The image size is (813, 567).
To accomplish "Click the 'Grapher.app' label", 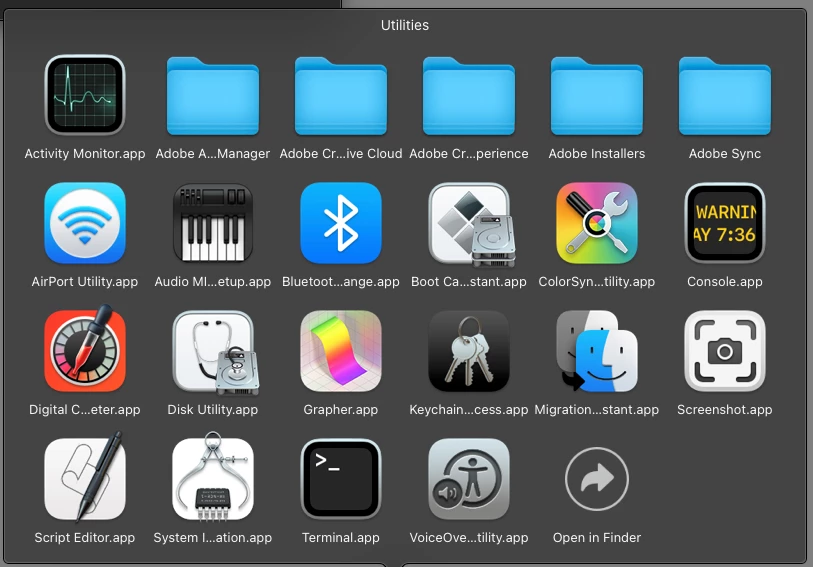I will 341,409.
